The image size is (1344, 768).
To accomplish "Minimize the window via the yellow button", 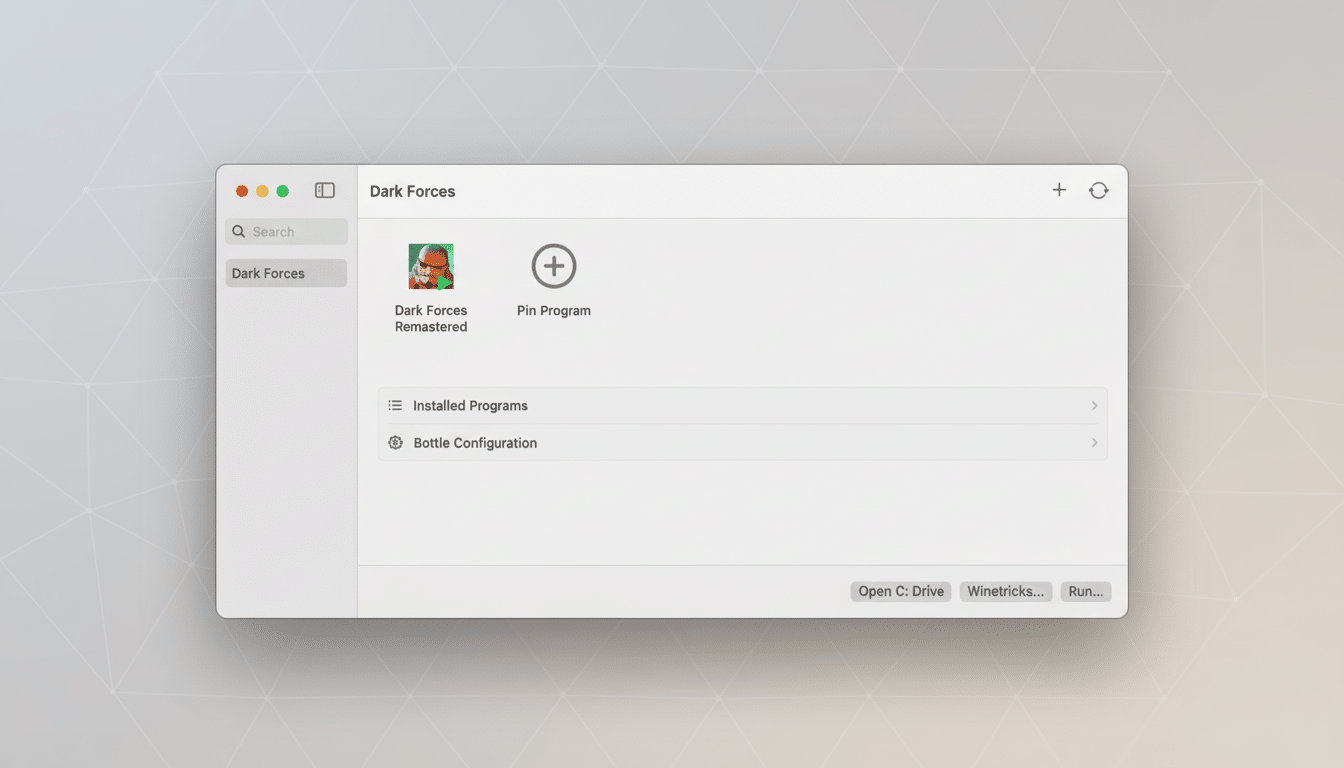I will (x=262, y=190).
